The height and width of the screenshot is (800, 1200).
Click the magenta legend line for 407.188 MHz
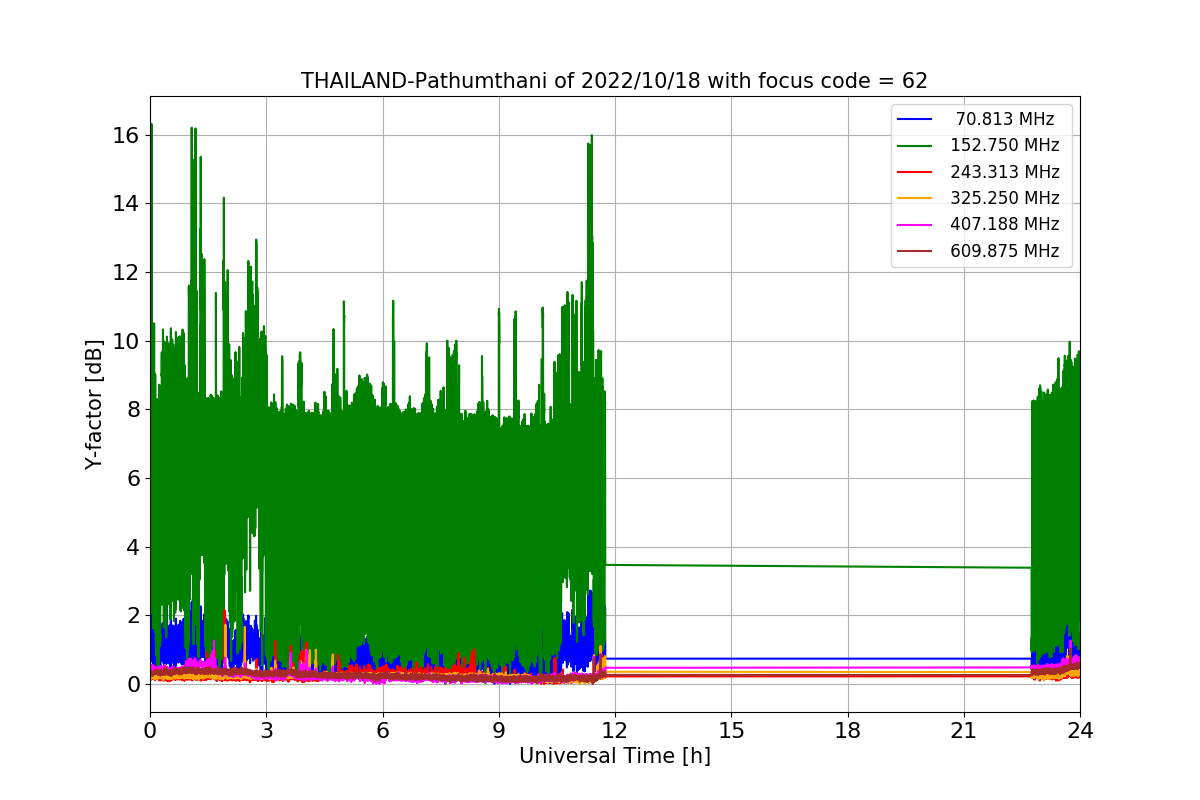click(915, 225)
